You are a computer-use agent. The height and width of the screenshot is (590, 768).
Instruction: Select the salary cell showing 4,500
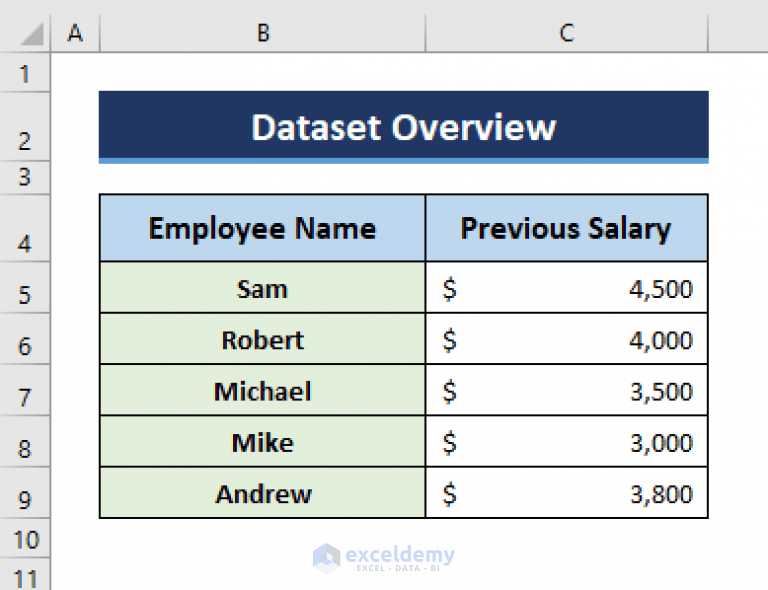click(x=567, y=288)
